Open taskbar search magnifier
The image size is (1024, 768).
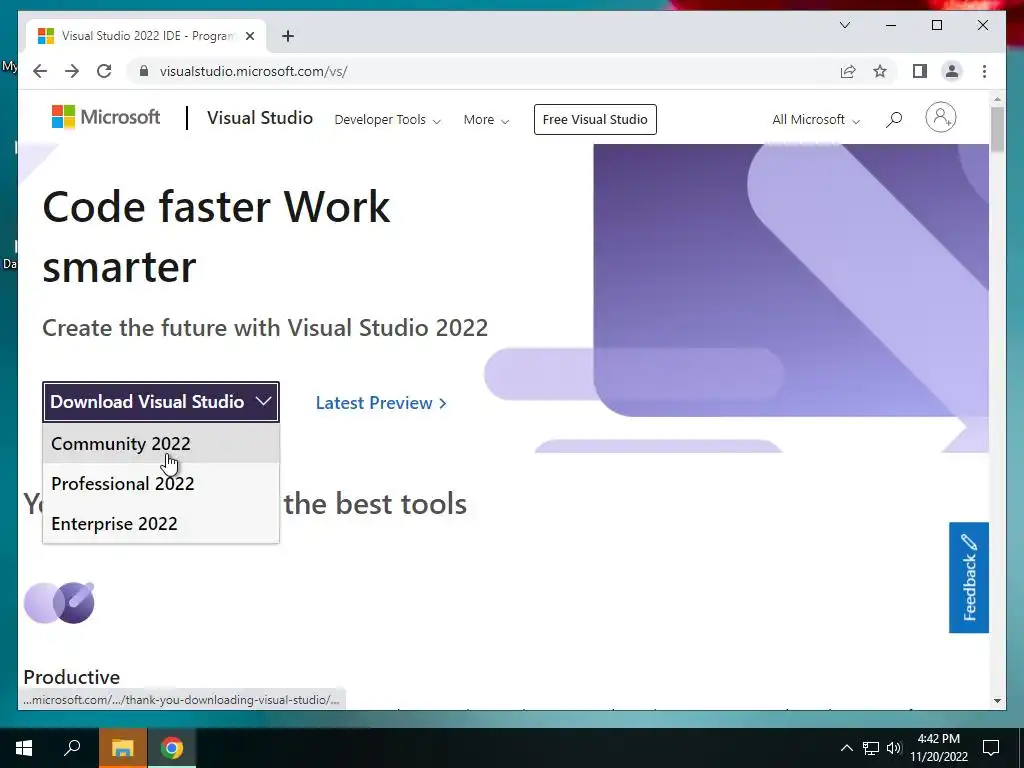click(x=72, y=748)
